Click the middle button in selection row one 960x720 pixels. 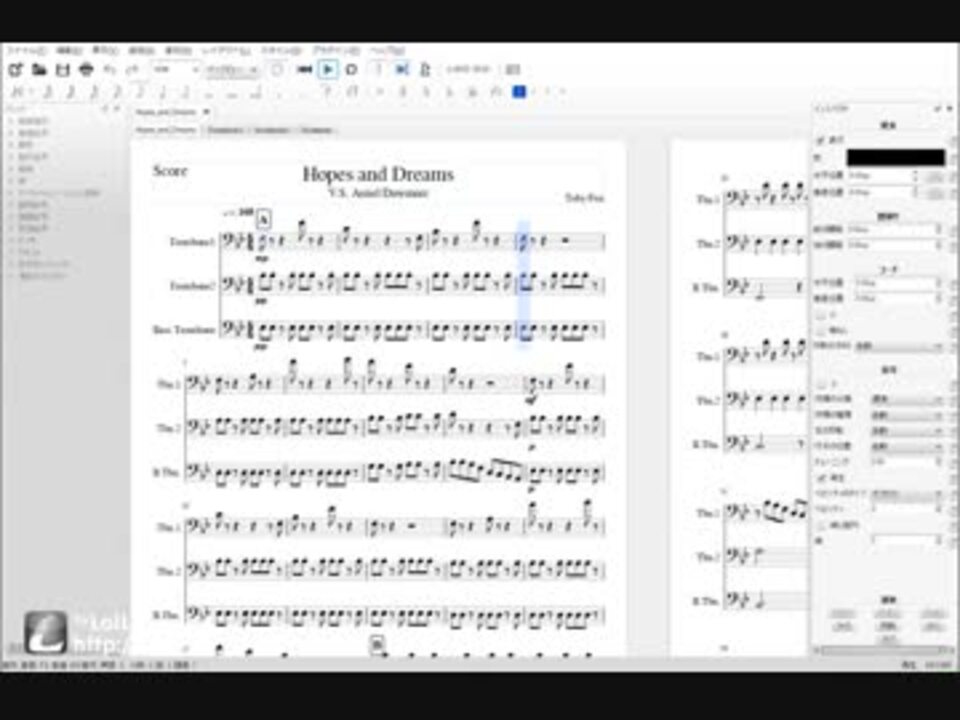887,614
